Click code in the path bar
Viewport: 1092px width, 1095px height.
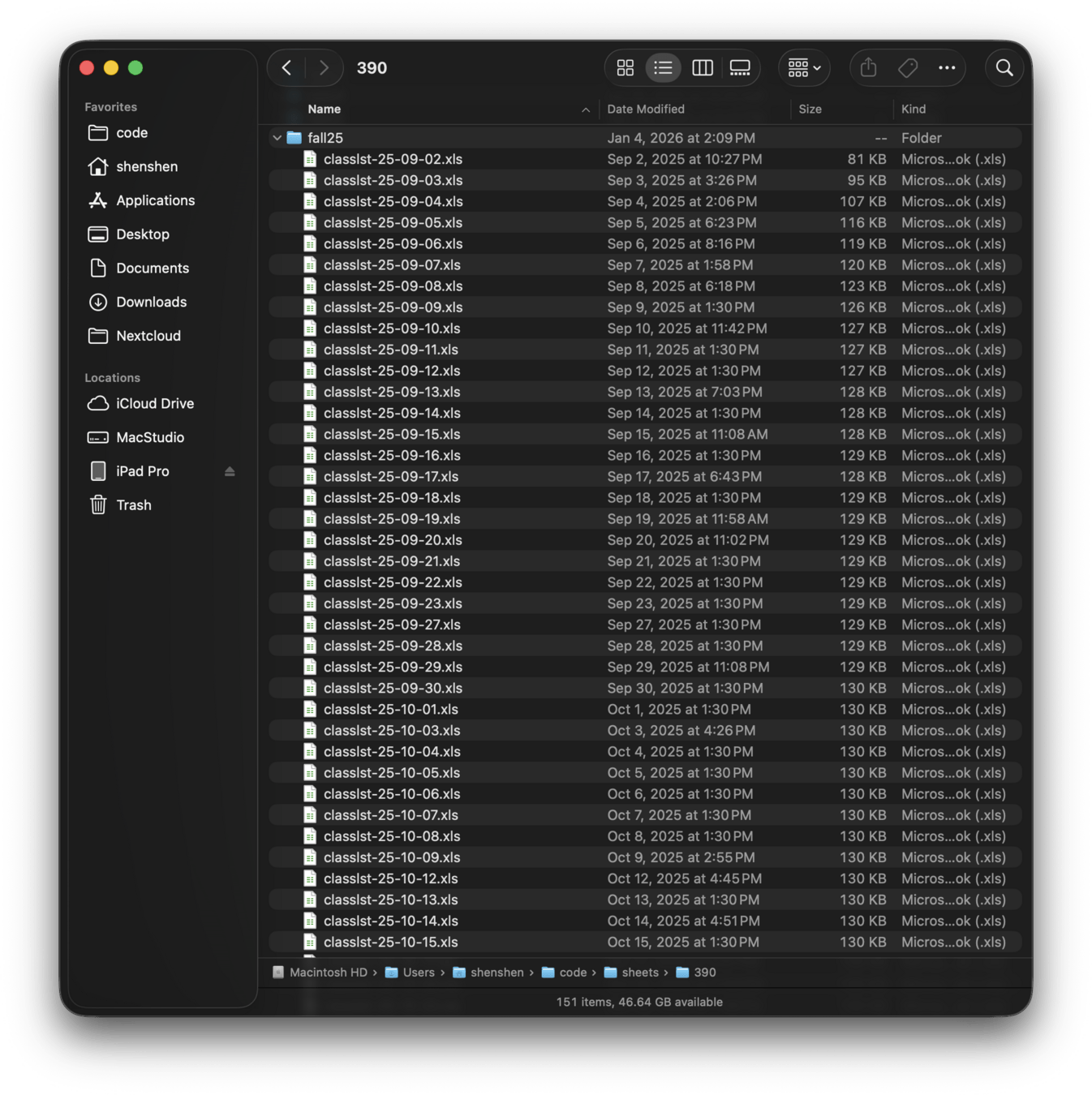564,973
